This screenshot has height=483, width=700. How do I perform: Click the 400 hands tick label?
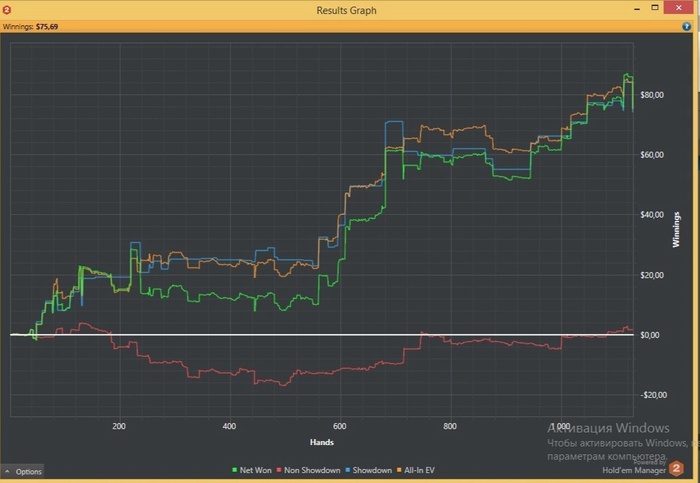(229, 426)
